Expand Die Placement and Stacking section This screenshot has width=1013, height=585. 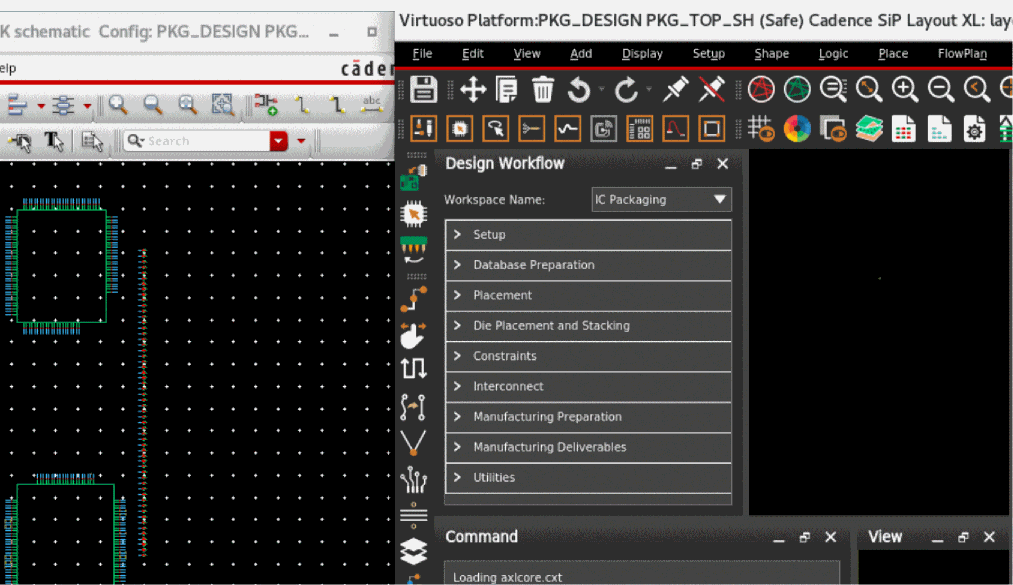(588, 325)
